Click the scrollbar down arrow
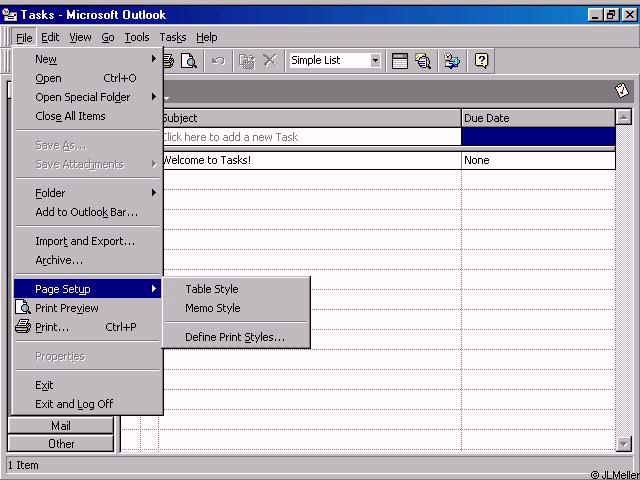 click(624, 444)
